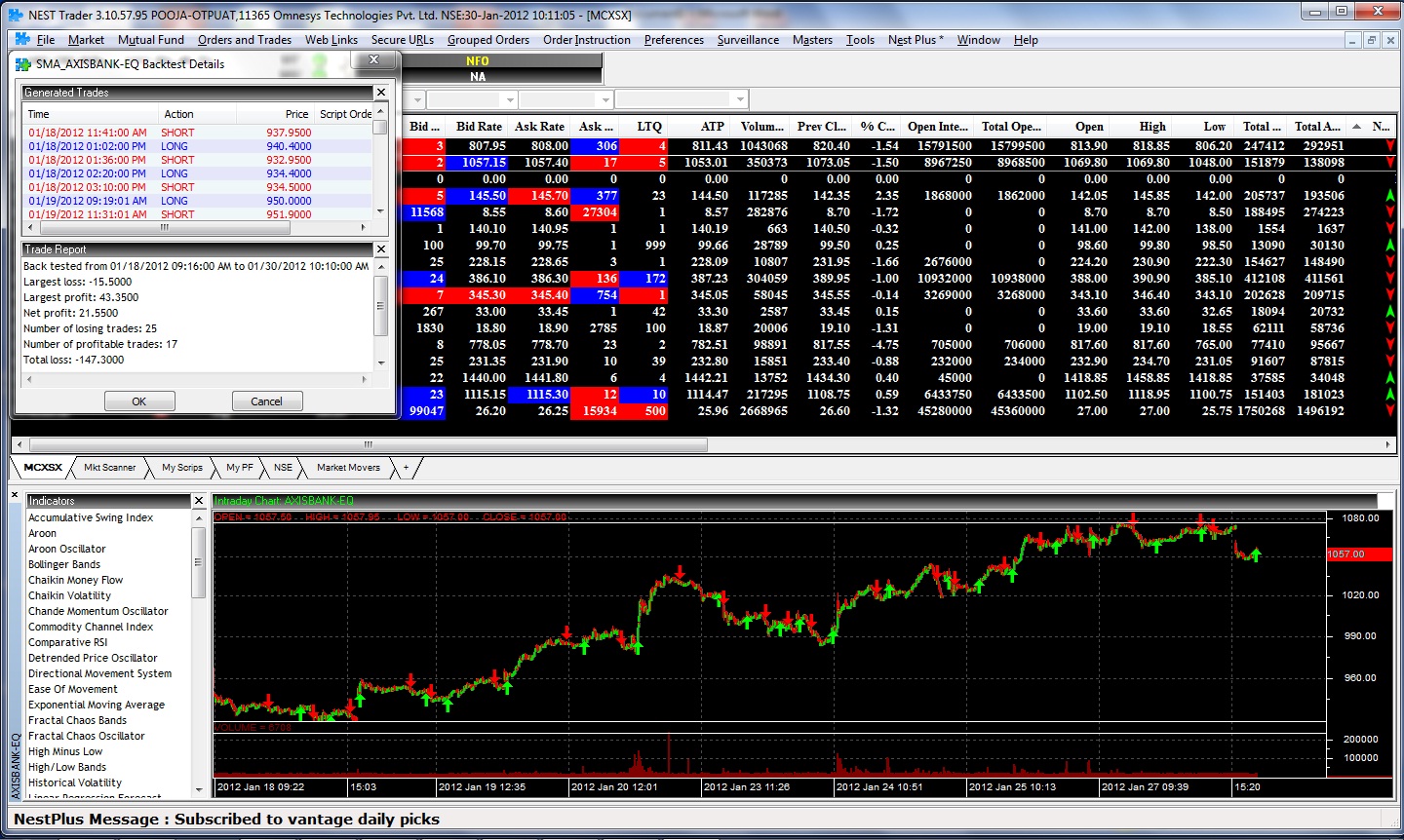
Task: Open the Market menu
Action: click(86, 40)
